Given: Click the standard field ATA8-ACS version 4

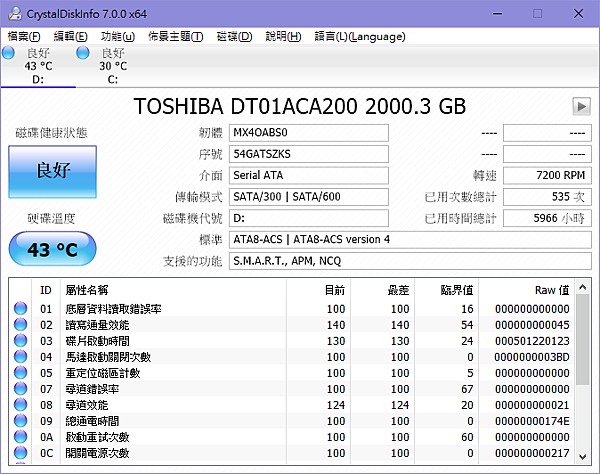Looking at the screenshot, I should pos(410,240).
